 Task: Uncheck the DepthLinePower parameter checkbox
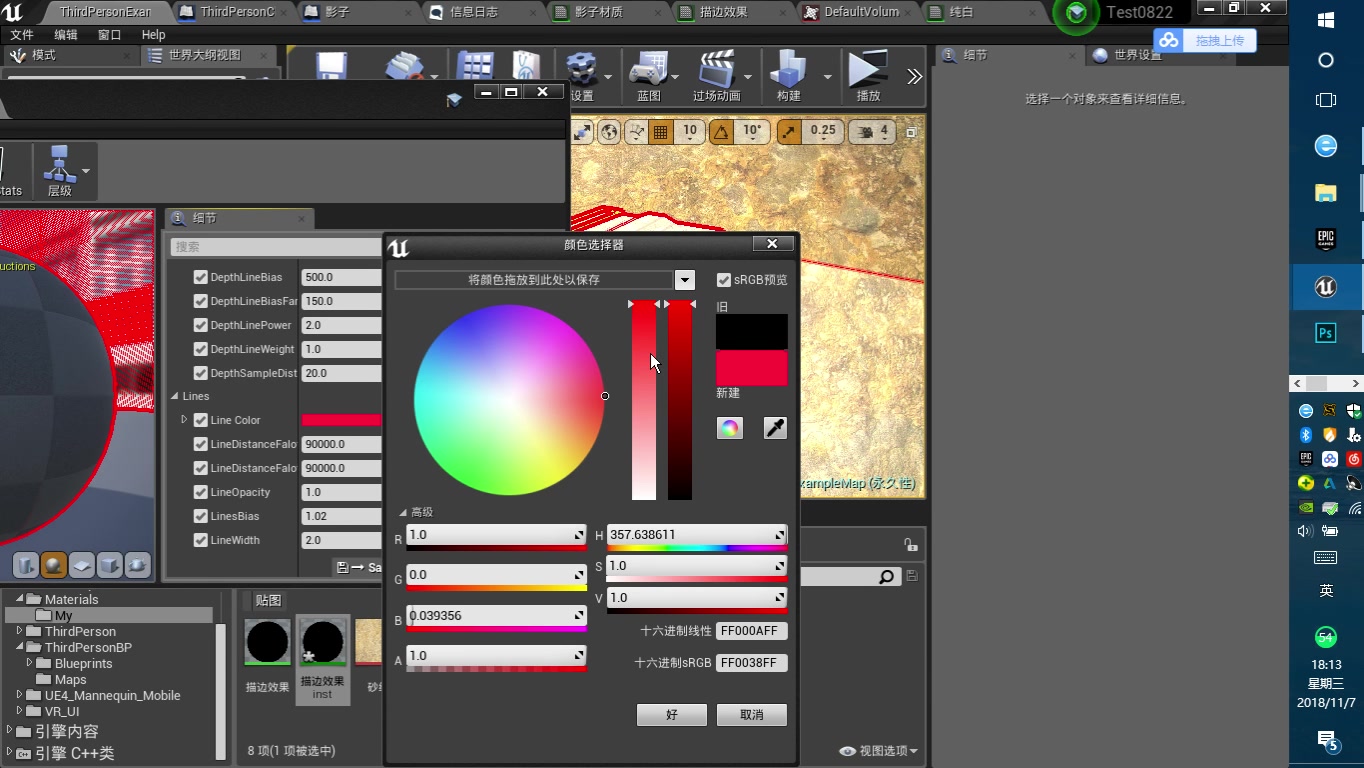pos(200,325)
